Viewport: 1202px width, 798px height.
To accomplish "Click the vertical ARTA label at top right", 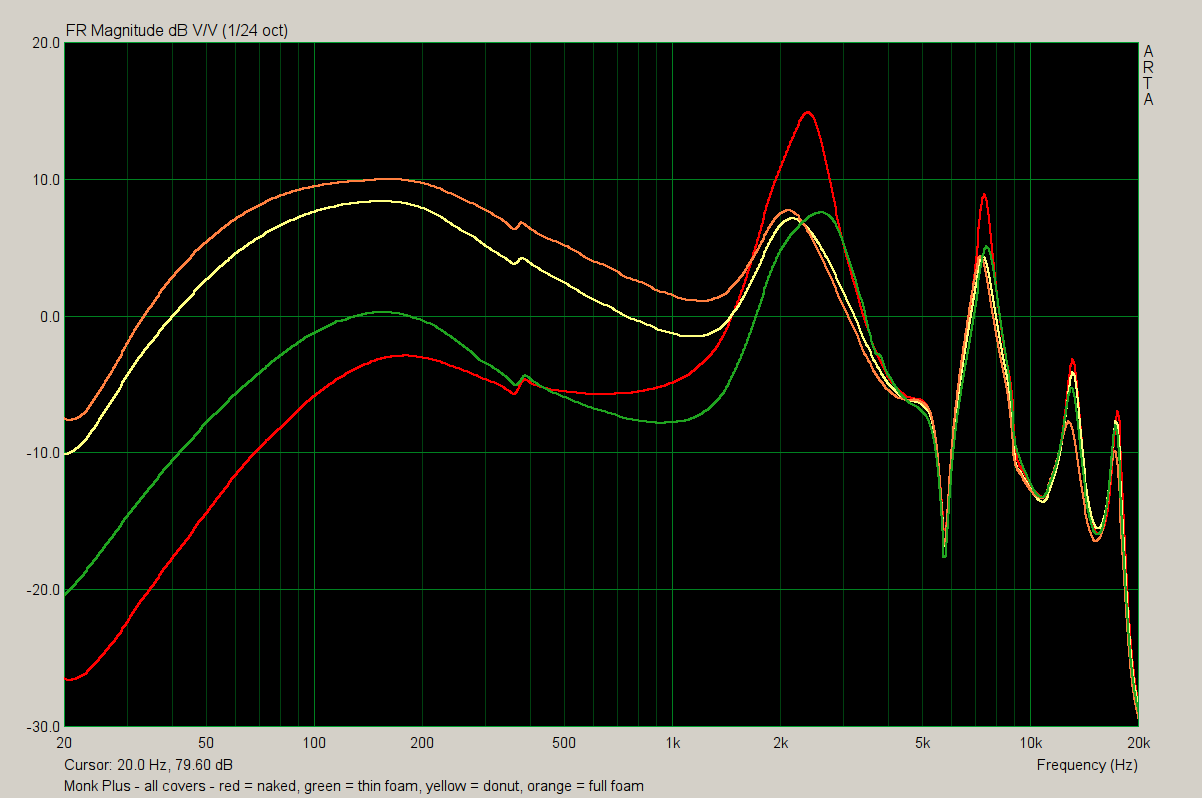I will (1148, 75).
